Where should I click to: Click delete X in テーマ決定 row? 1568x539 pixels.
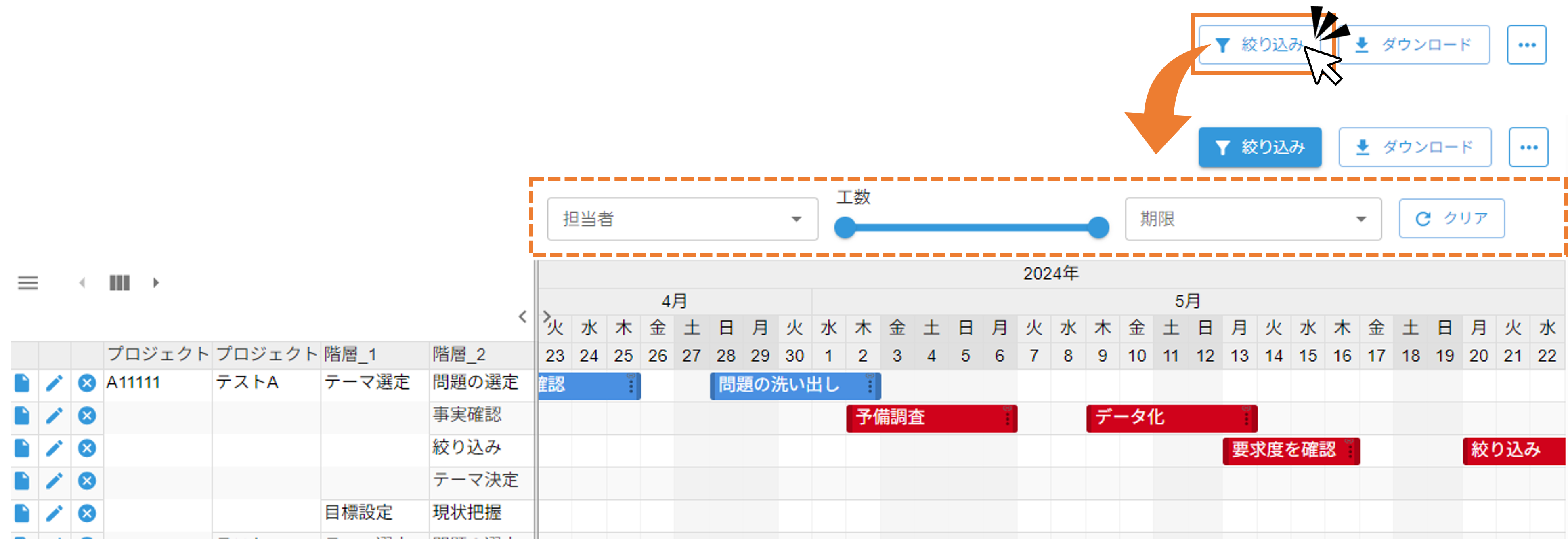coord(87,481)
